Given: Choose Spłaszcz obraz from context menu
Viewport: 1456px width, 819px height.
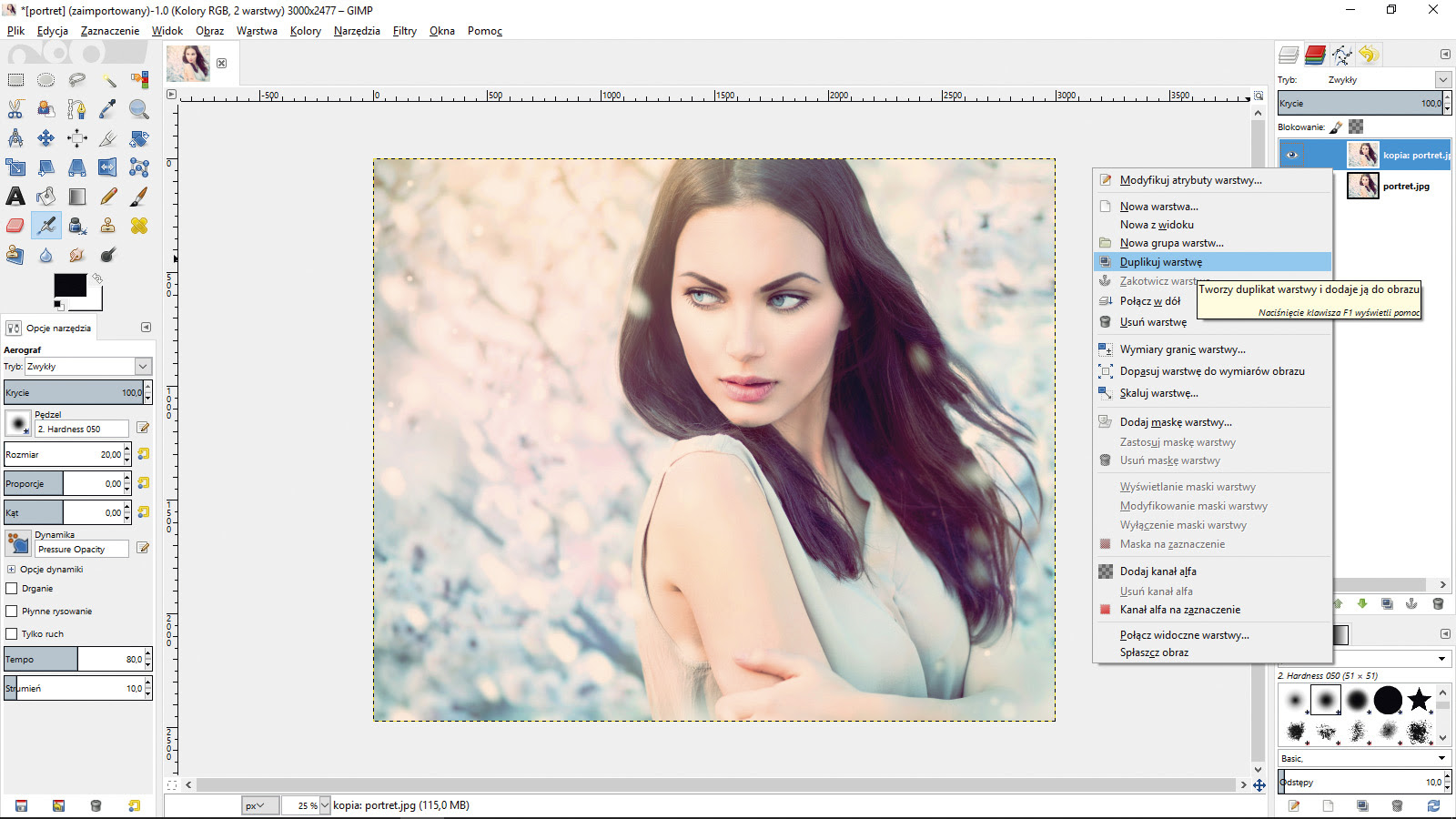Looking at the screenshot, I should [x=1212, y=652].
